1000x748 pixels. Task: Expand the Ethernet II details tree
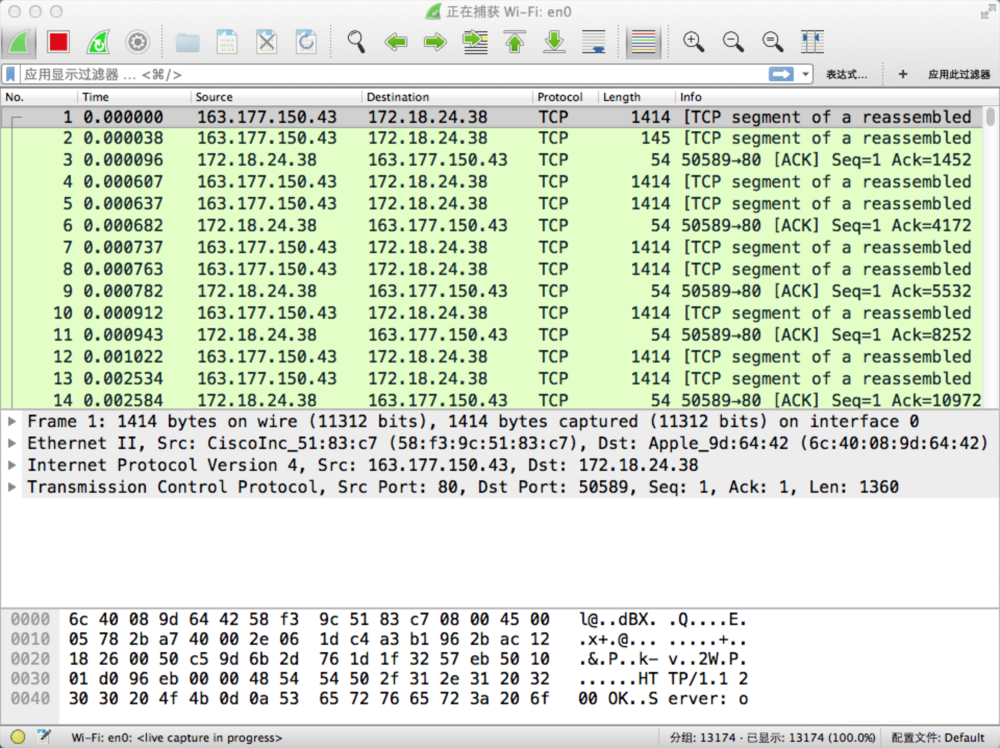[x=11, y=443]
